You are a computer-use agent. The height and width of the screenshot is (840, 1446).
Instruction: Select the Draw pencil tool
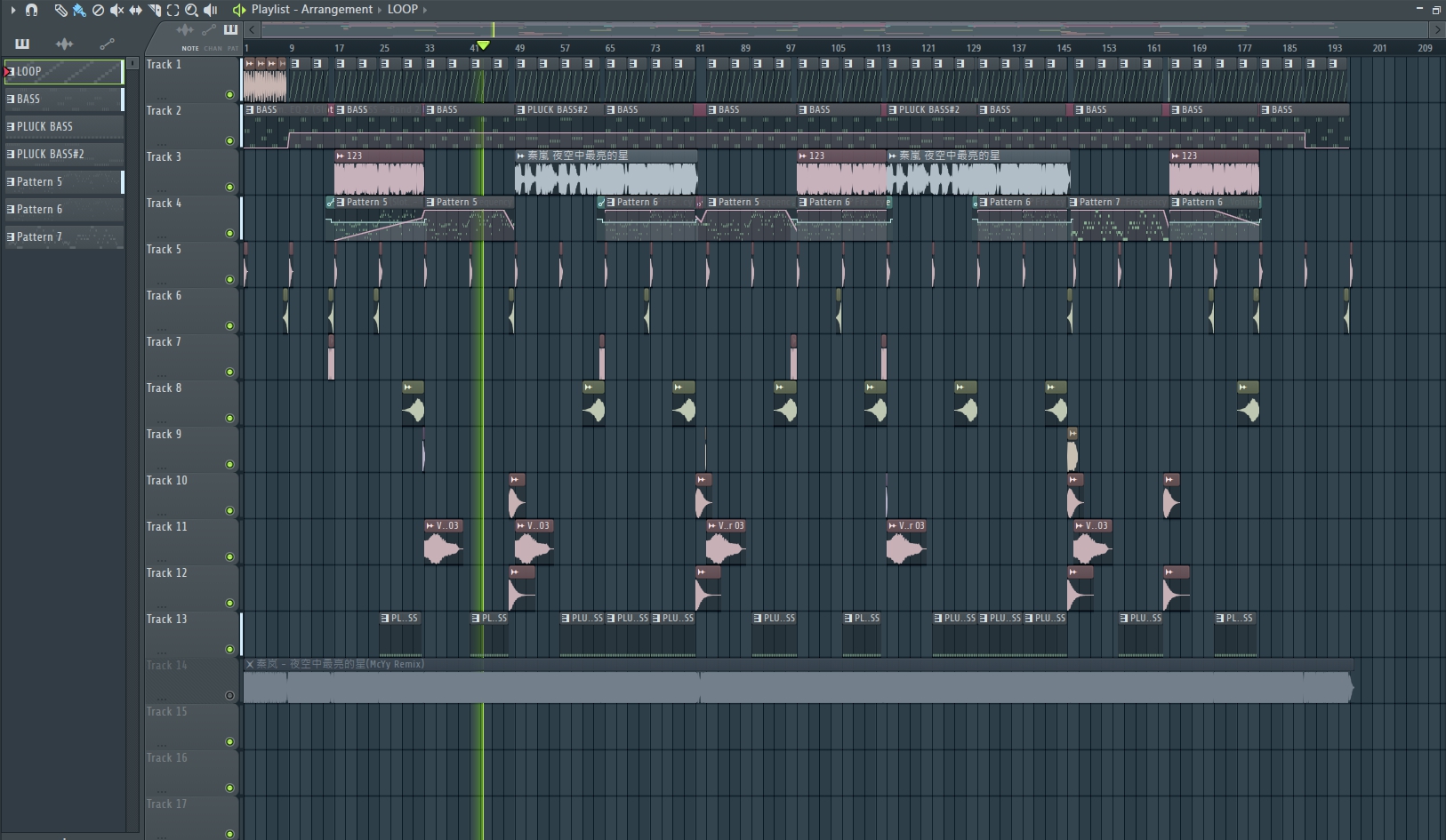[x=60, y=10]
